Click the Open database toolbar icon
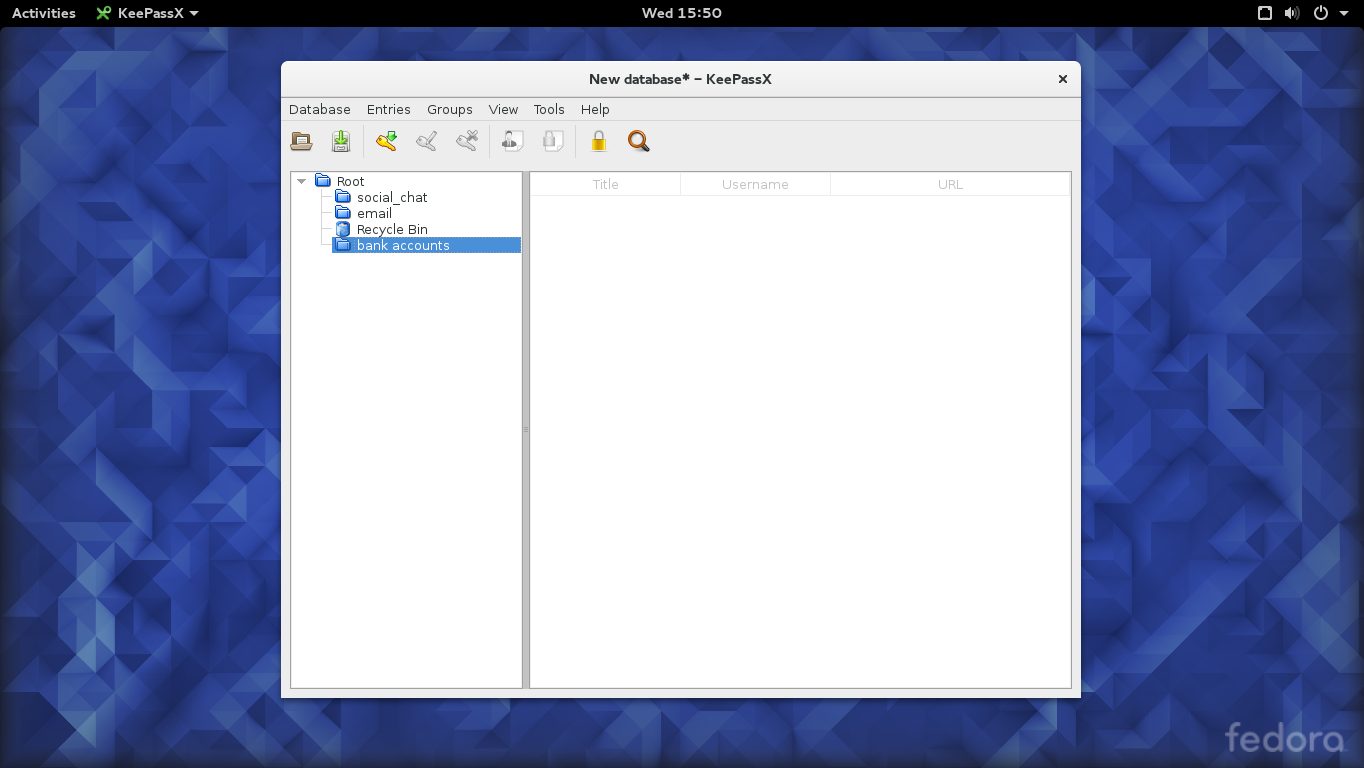This screenshot has width=1364, height=768. 301,142
